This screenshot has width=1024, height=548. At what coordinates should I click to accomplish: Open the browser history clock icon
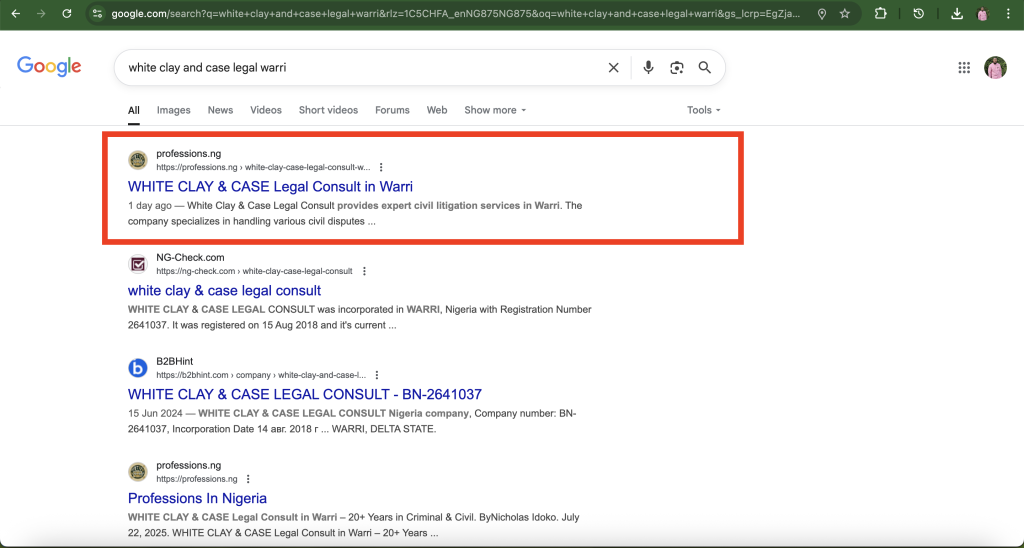[918, 13]
